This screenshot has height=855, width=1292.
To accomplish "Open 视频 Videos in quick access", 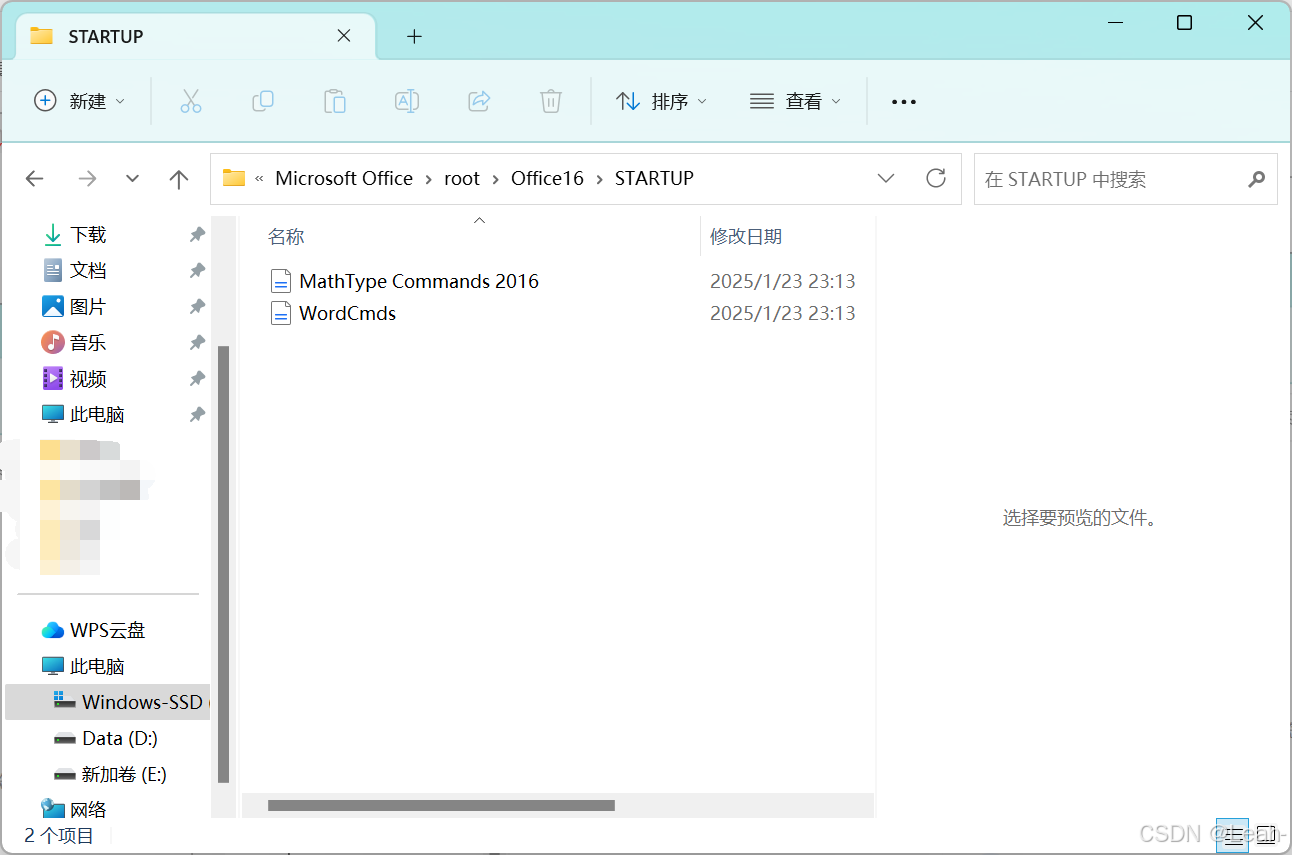I will [x=88, y=378].
